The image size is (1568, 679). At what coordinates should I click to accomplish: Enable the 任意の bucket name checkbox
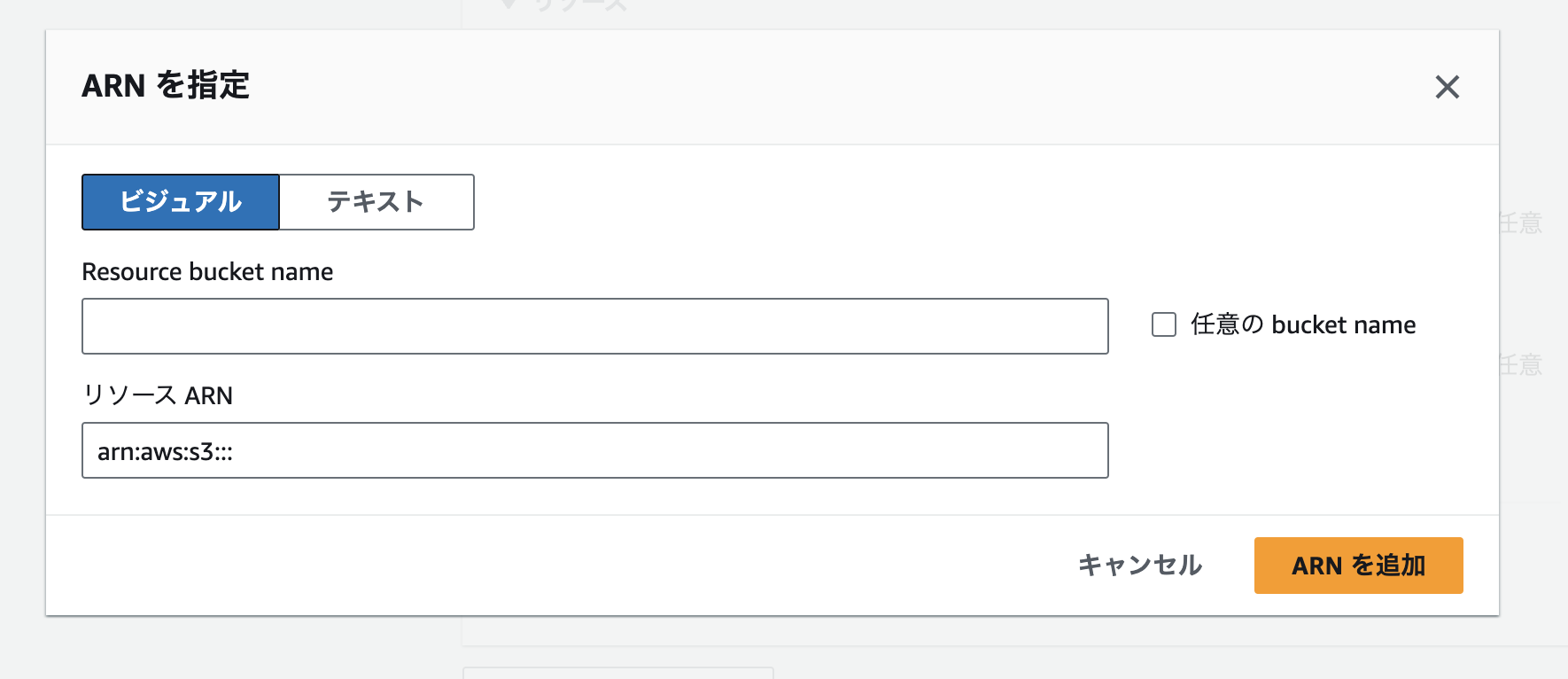[x=1164, y=324]
